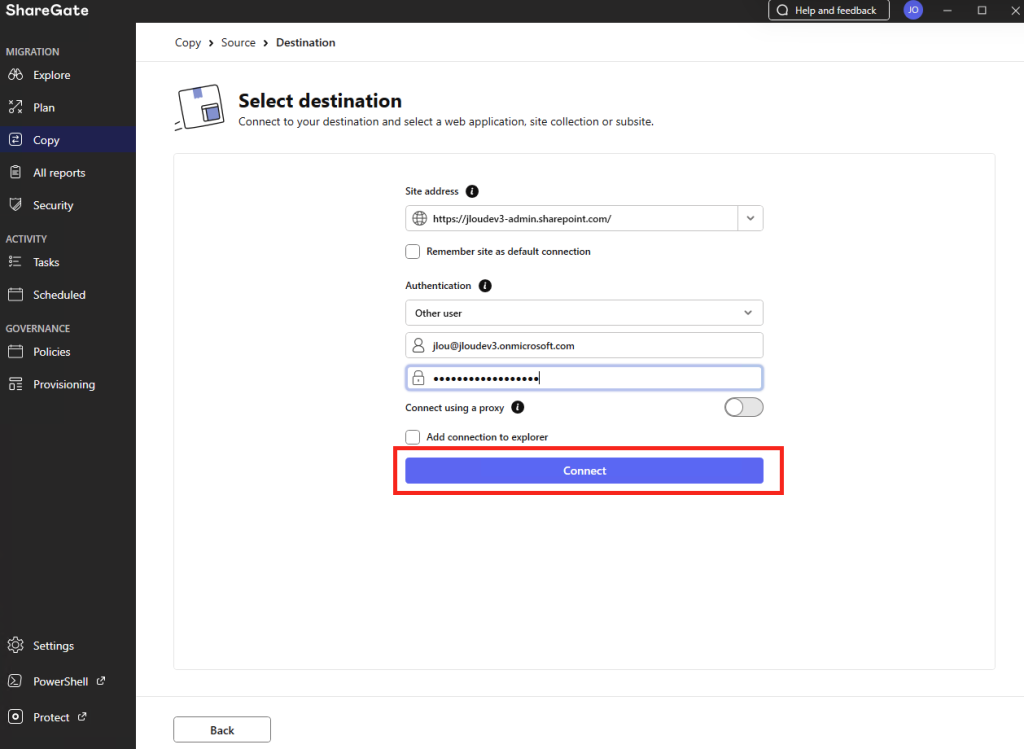Screen dimensions: 1024x749
Task: Select the Copy menu item
Action: [x=68, y=140]
